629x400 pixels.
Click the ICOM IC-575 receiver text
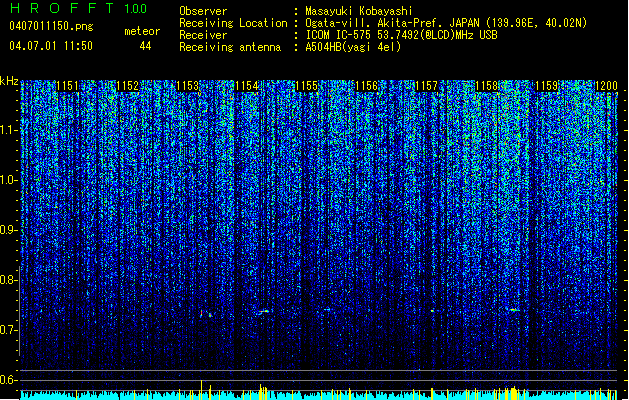tap(401, 35)
